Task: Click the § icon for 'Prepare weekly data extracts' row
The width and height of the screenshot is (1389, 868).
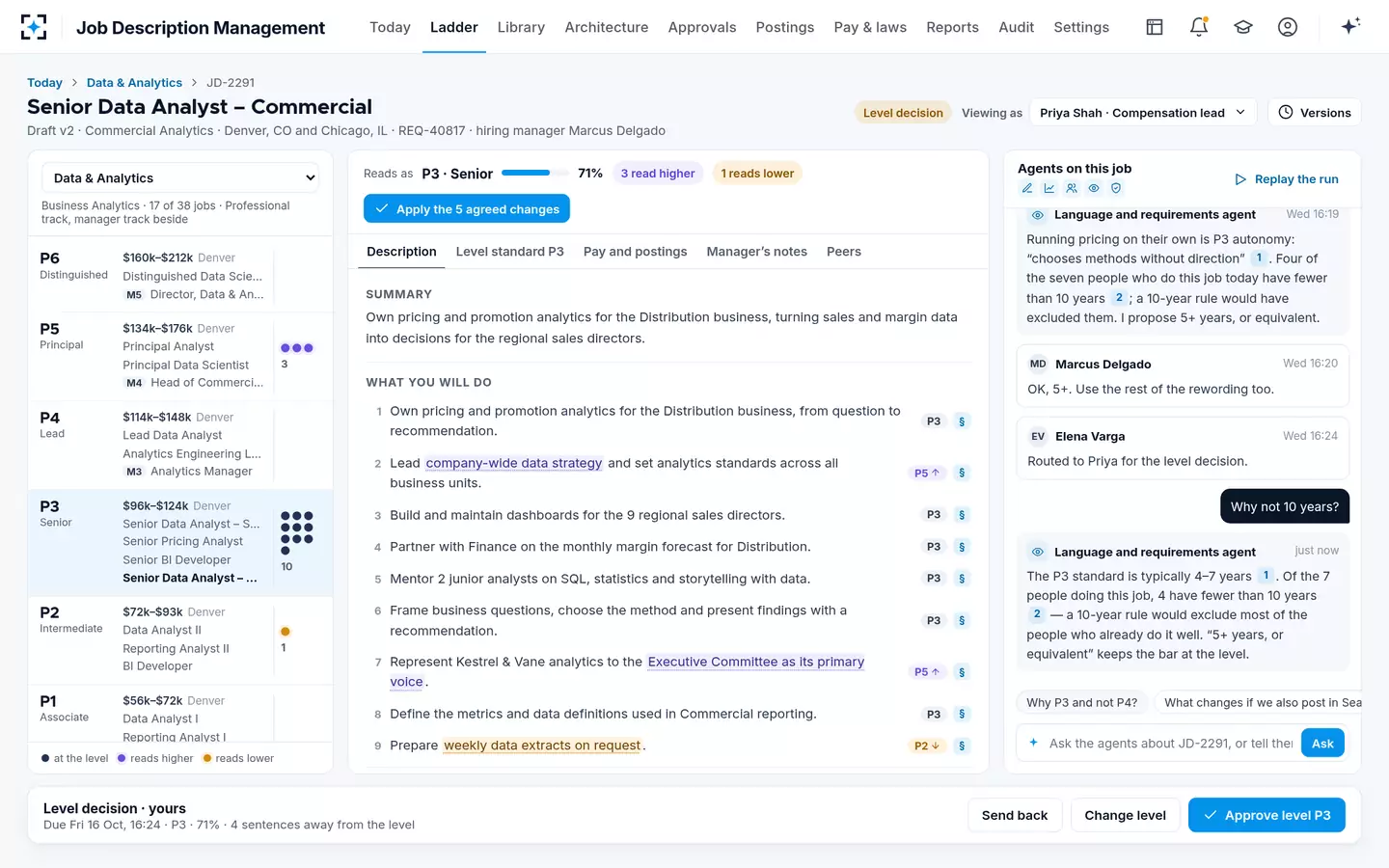Action: pyautogui.click(x=962, y=746)
